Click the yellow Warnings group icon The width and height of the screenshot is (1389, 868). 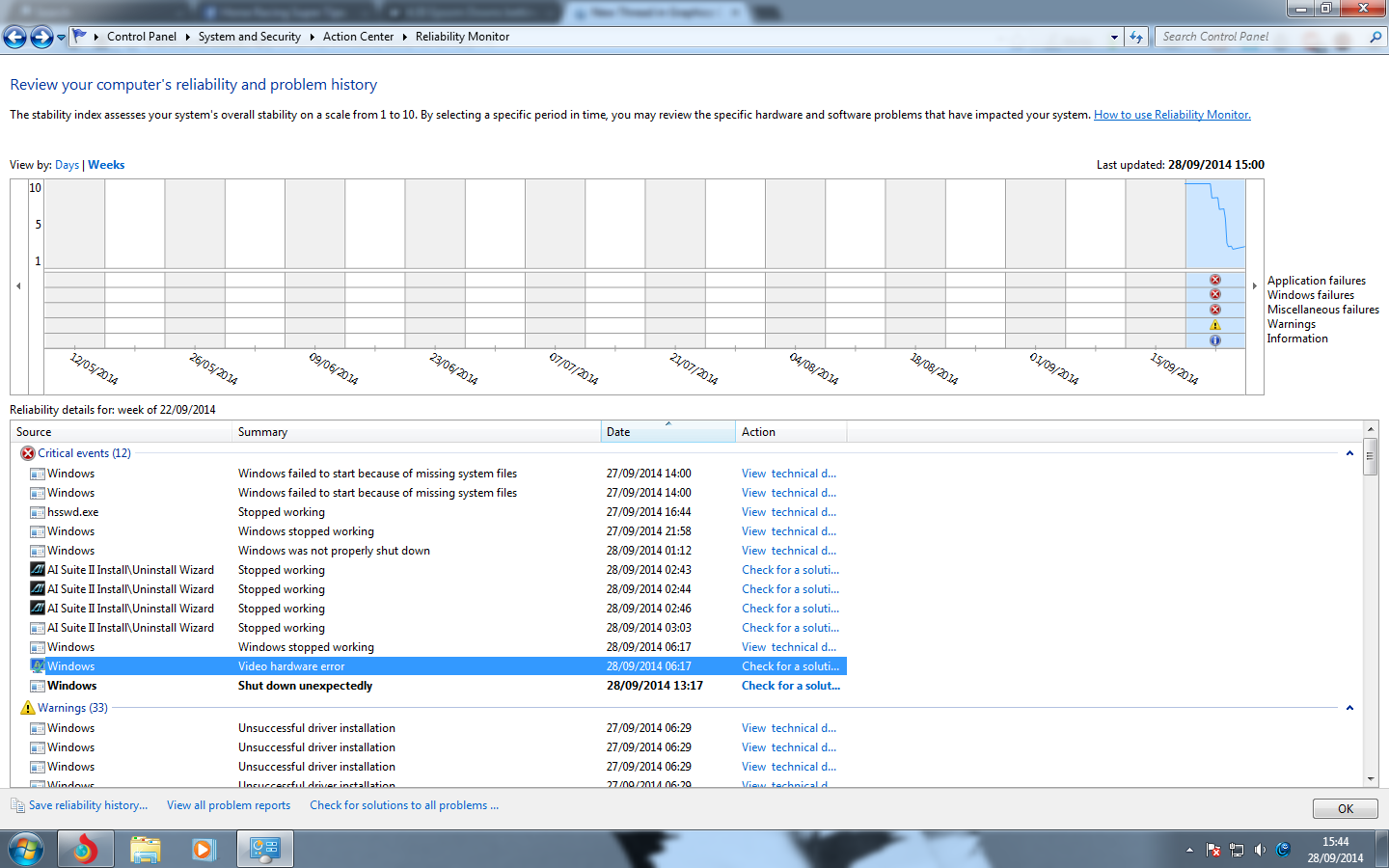tap(28, 708)
